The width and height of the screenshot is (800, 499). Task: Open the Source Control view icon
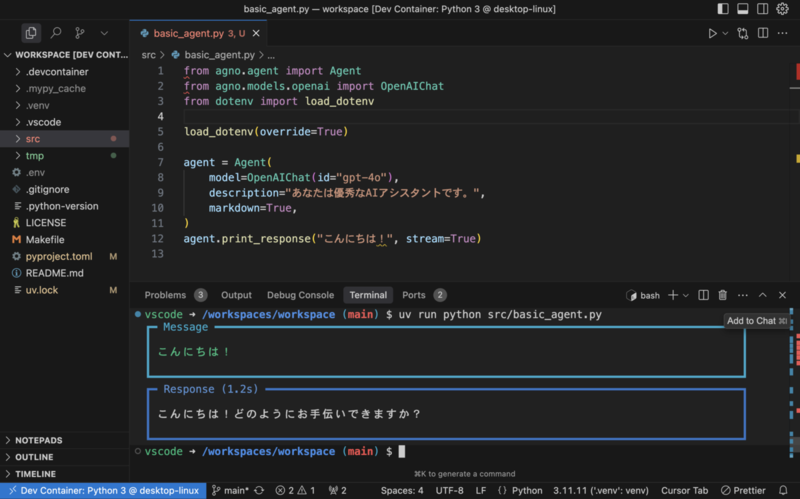click(80, 33)
